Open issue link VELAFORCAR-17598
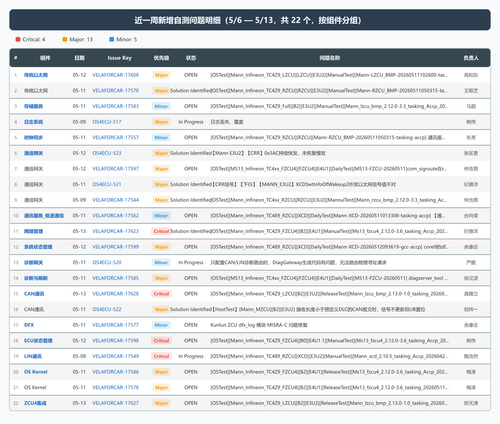This screenshot has width=500, height=424. click(115, 341)
